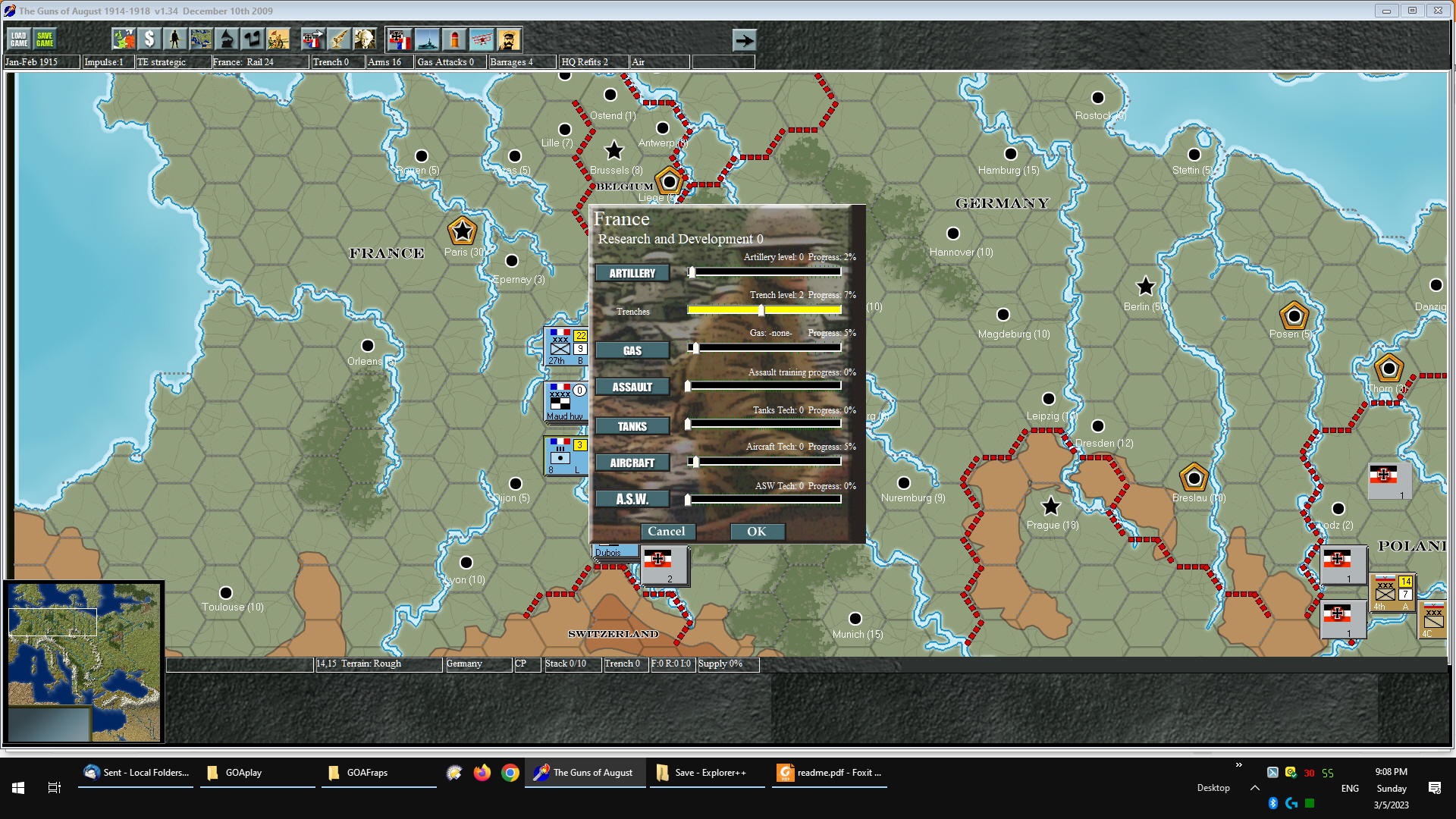
Task: Click the GAS research button
Action: (x=632, y=350)
